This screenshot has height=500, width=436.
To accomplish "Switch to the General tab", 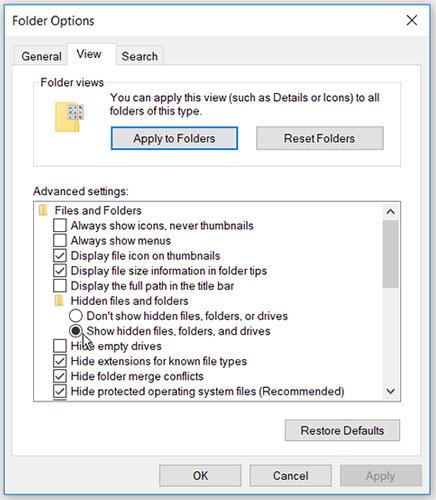I will click(41, 56).
